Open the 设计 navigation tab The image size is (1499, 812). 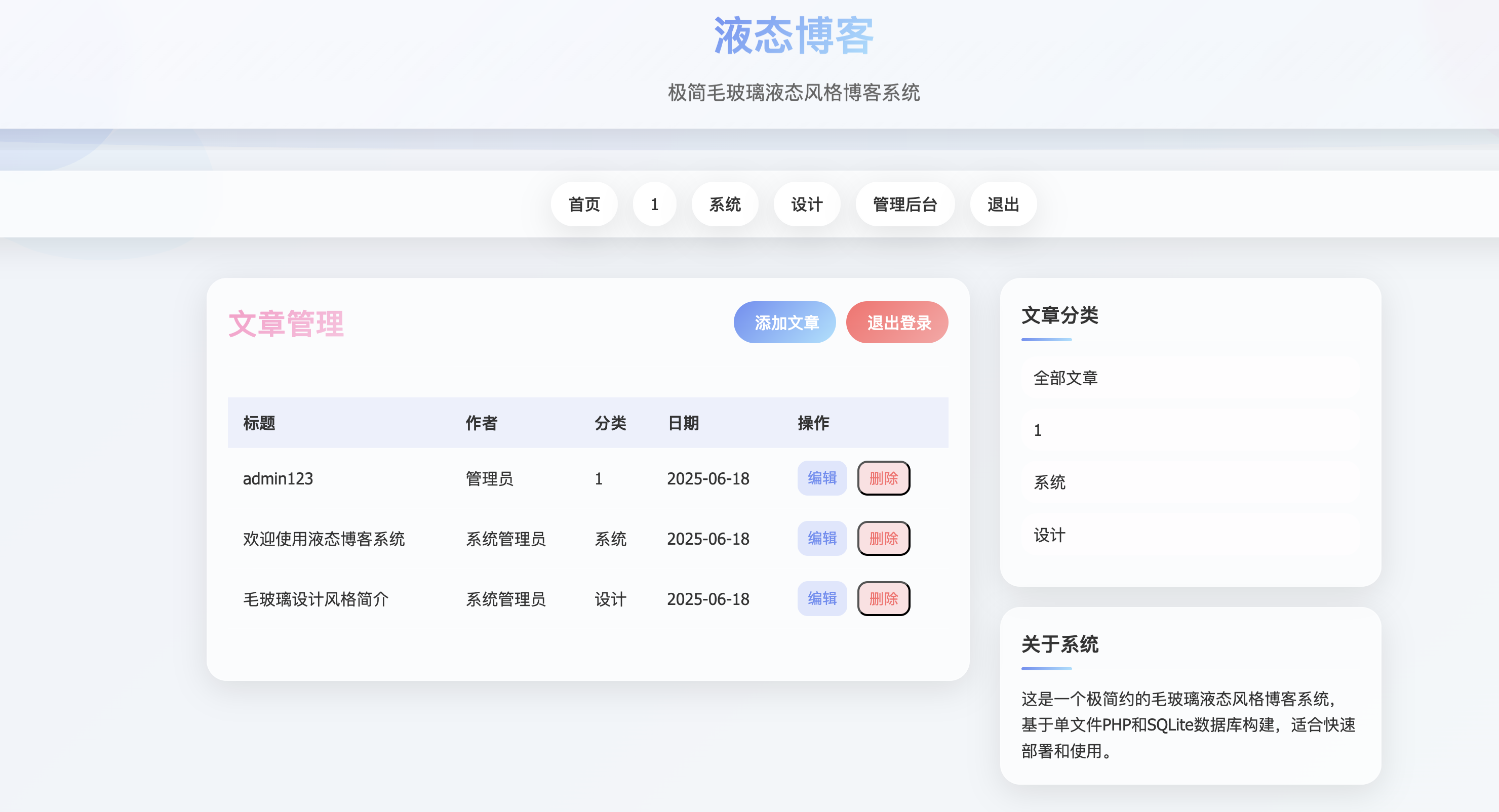pyautogui.click(x=807, y=204)
